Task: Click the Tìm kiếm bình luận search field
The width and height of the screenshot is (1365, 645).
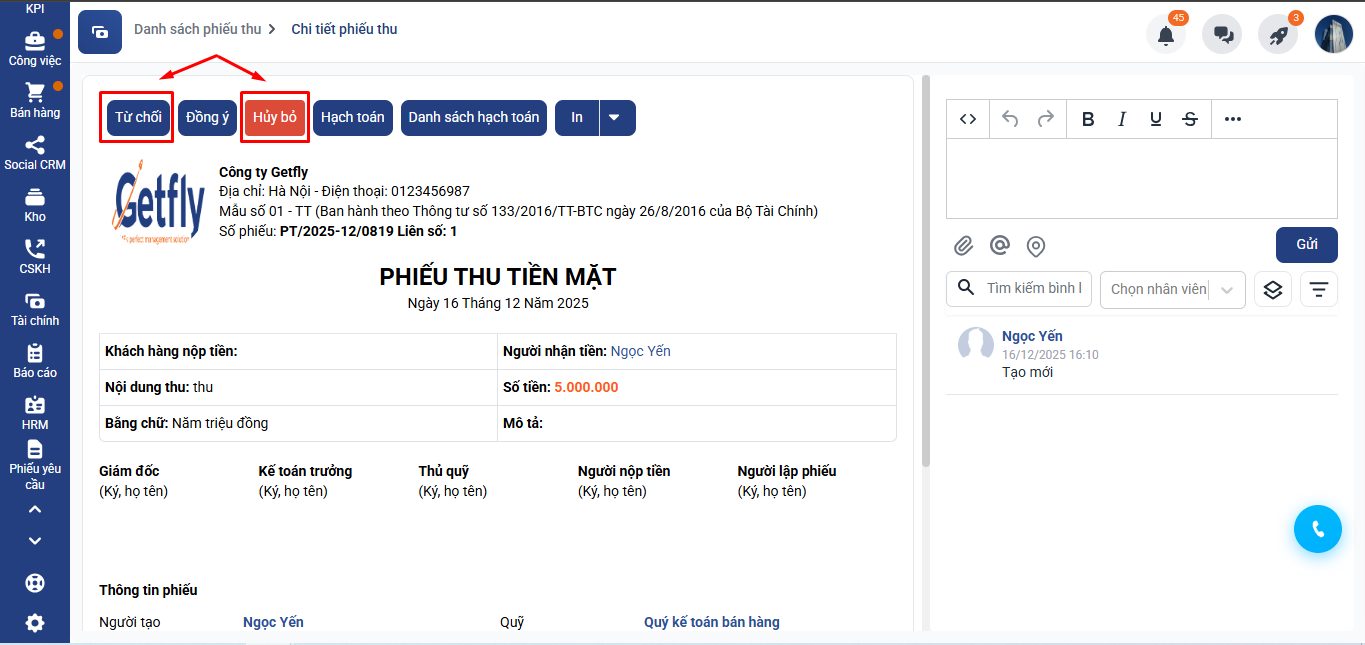Action: point(1033,288)
